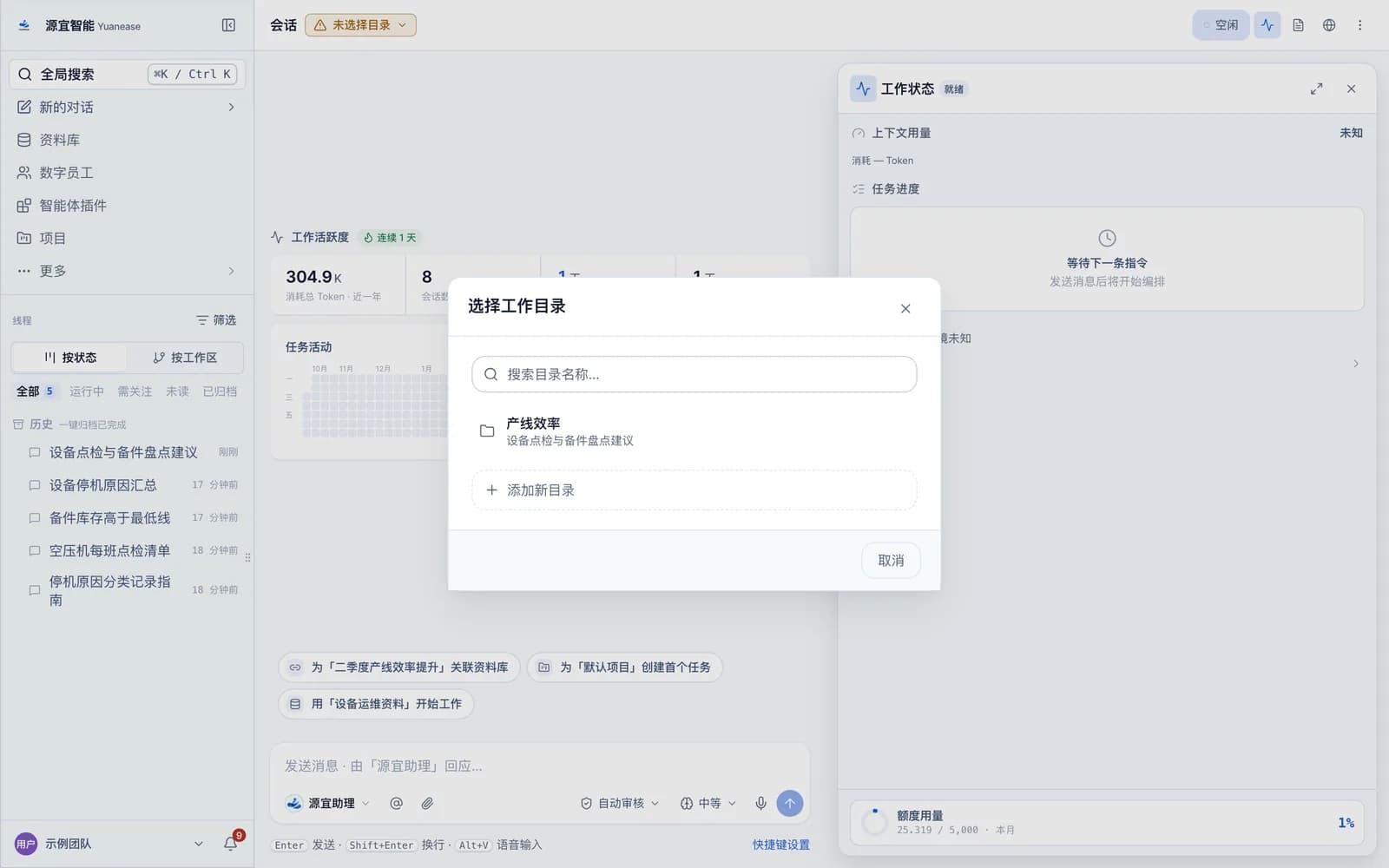This screenshot has height=868, width=1389.
Task: Expand the 更多 menu chevron
Action: [x=231, y=271]
